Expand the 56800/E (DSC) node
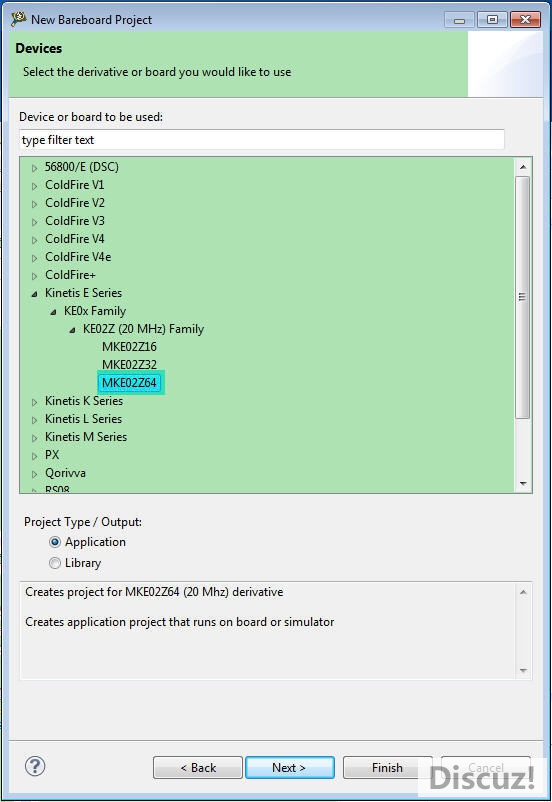Image resolution: width=552 pixels, height=802 pixels. (35, 168)
